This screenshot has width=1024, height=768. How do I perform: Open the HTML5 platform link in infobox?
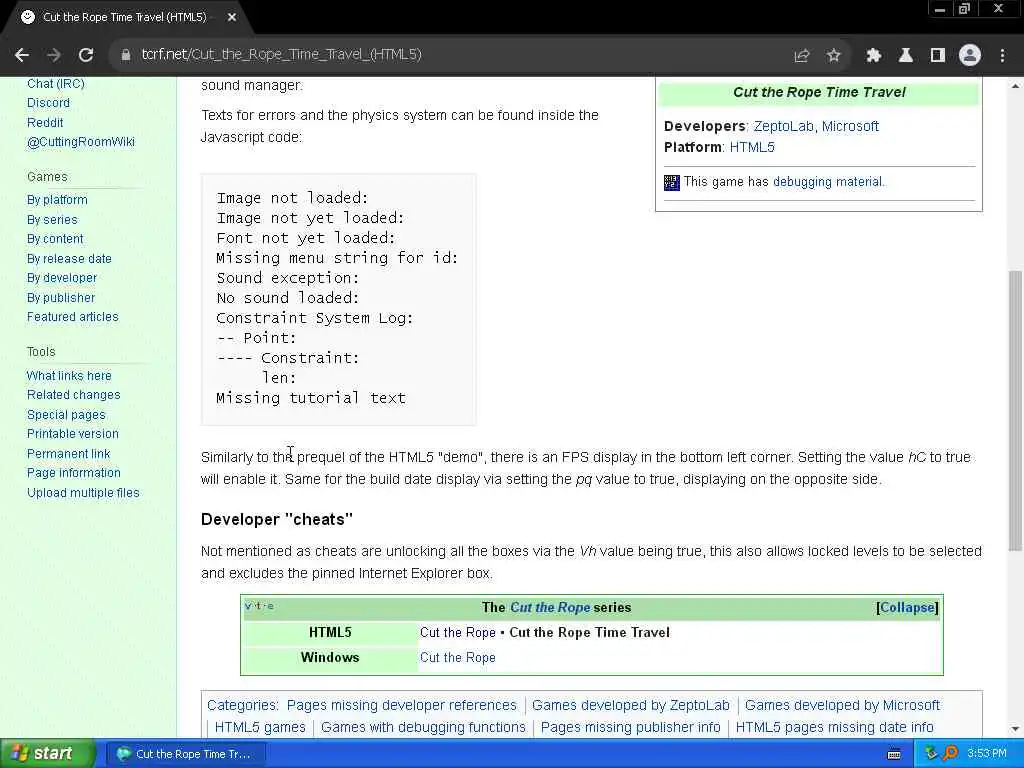(x=752, y=147)
